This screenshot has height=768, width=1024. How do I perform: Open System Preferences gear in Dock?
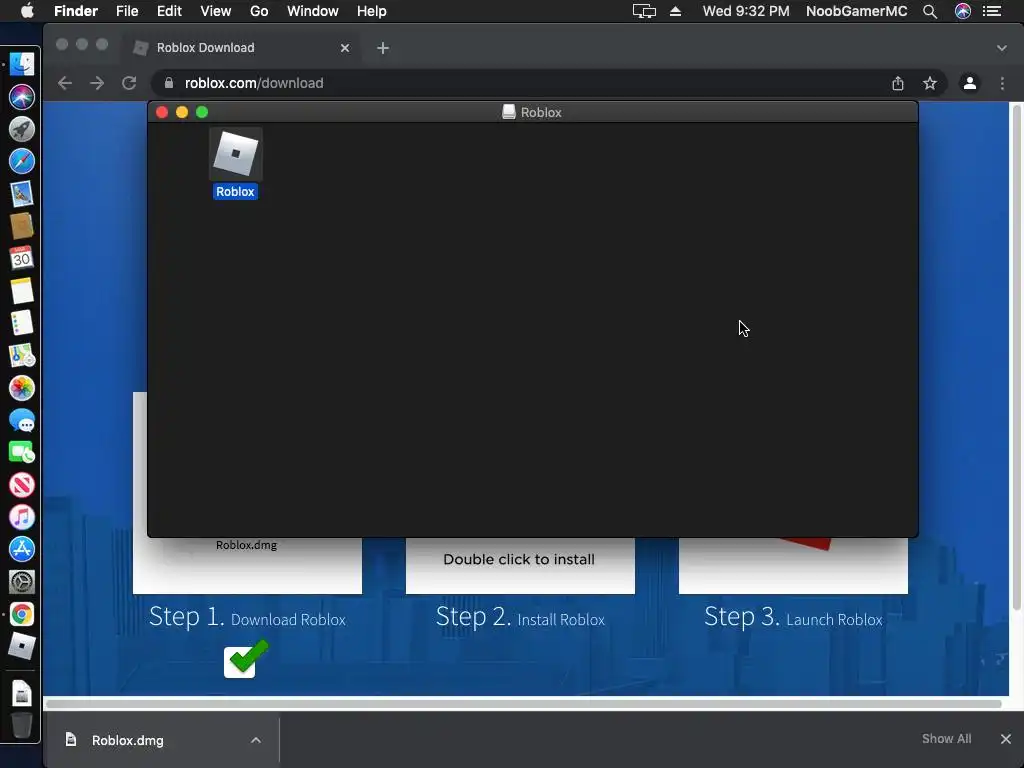[x=22, y=582]
